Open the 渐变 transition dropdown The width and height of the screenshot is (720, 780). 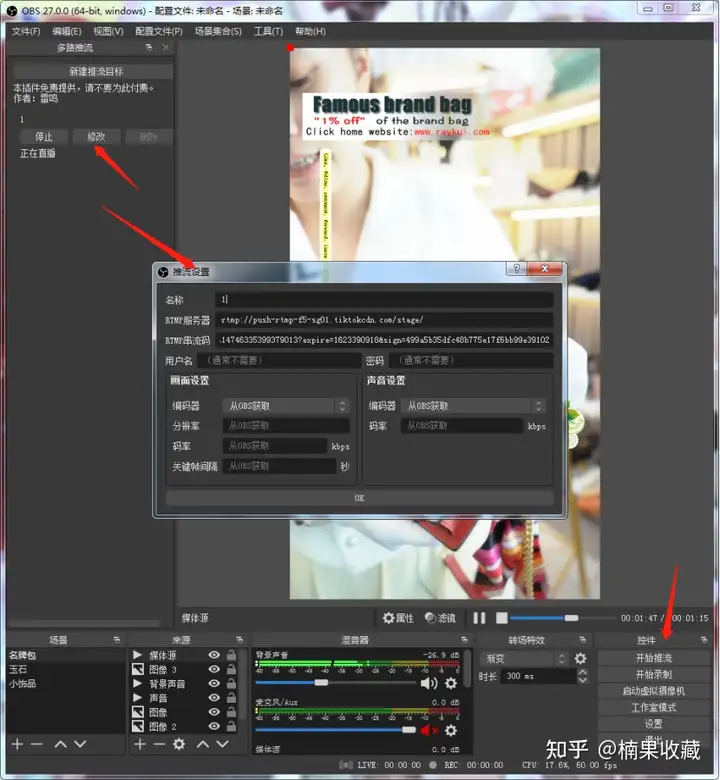point(524,659)
